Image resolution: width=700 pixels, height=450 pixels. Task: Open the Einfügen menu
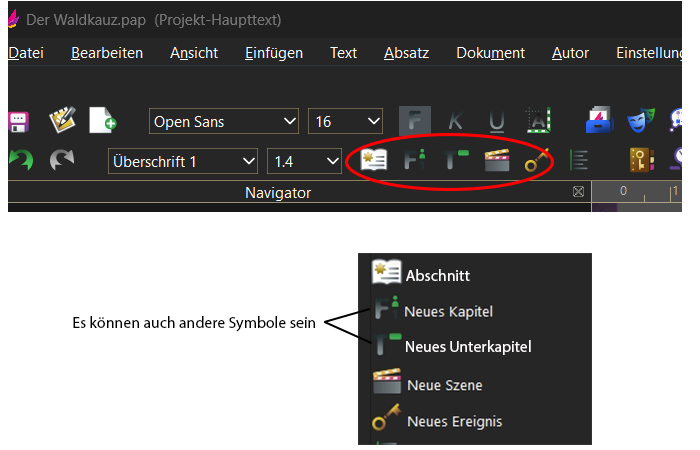pyautogui.click(x=274, y=53)
